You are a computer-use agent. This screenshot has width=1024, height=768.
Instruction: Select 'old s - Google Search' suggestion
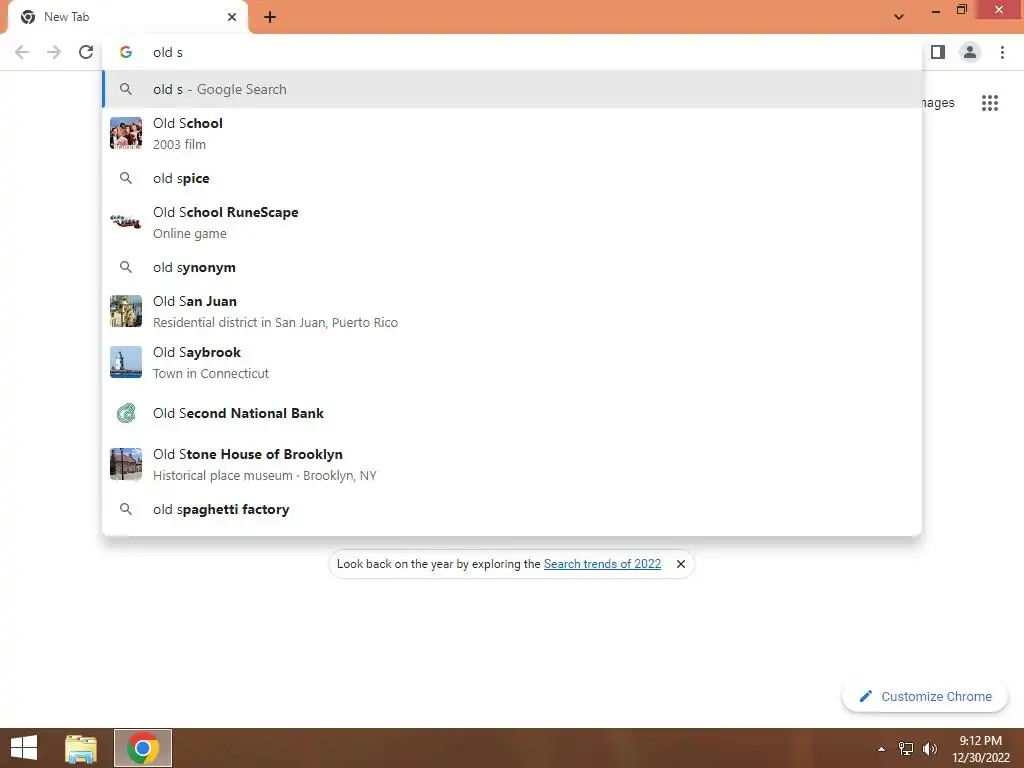[512, 89]
